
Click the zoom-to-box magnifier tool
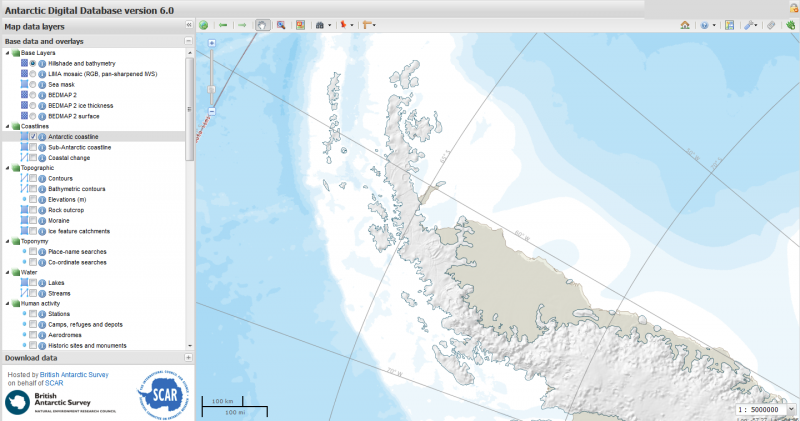pos(281,24)
